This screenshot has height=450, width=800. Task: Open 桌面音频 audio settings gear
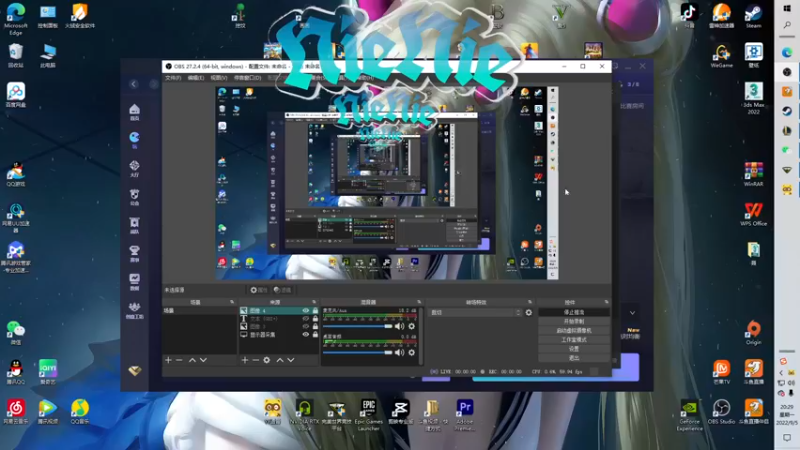[x=412, y=353]
